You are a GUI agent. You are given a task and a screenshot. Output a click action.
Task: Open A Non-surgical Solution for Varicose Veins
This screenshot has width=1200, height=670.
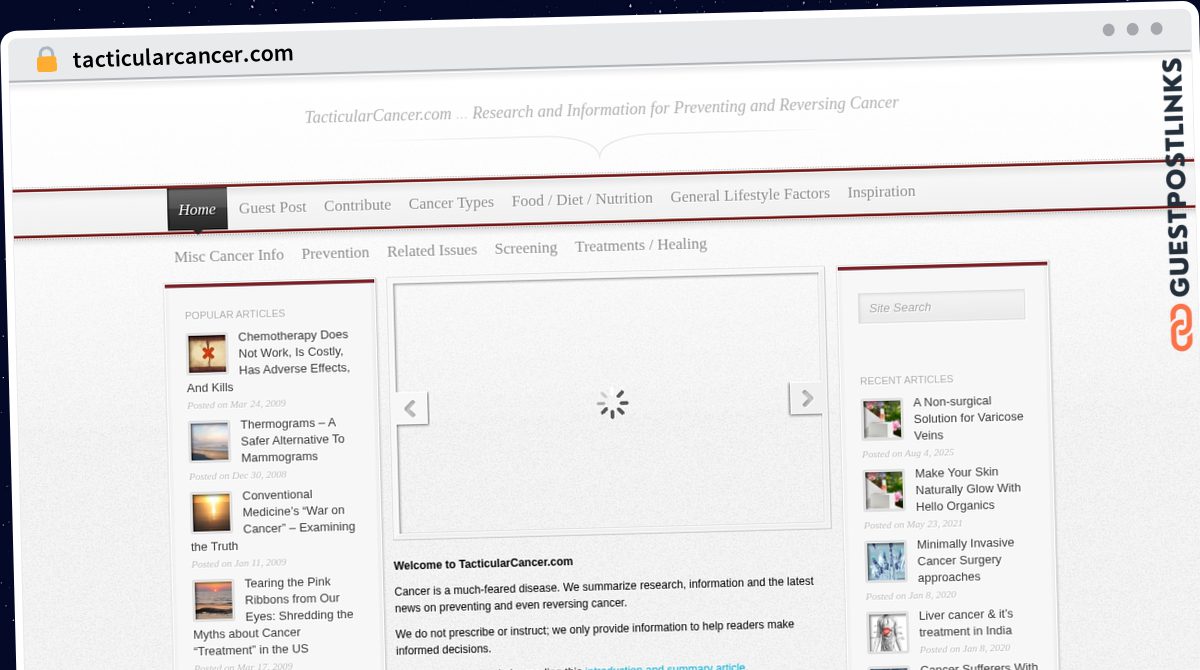click(968, 418)
